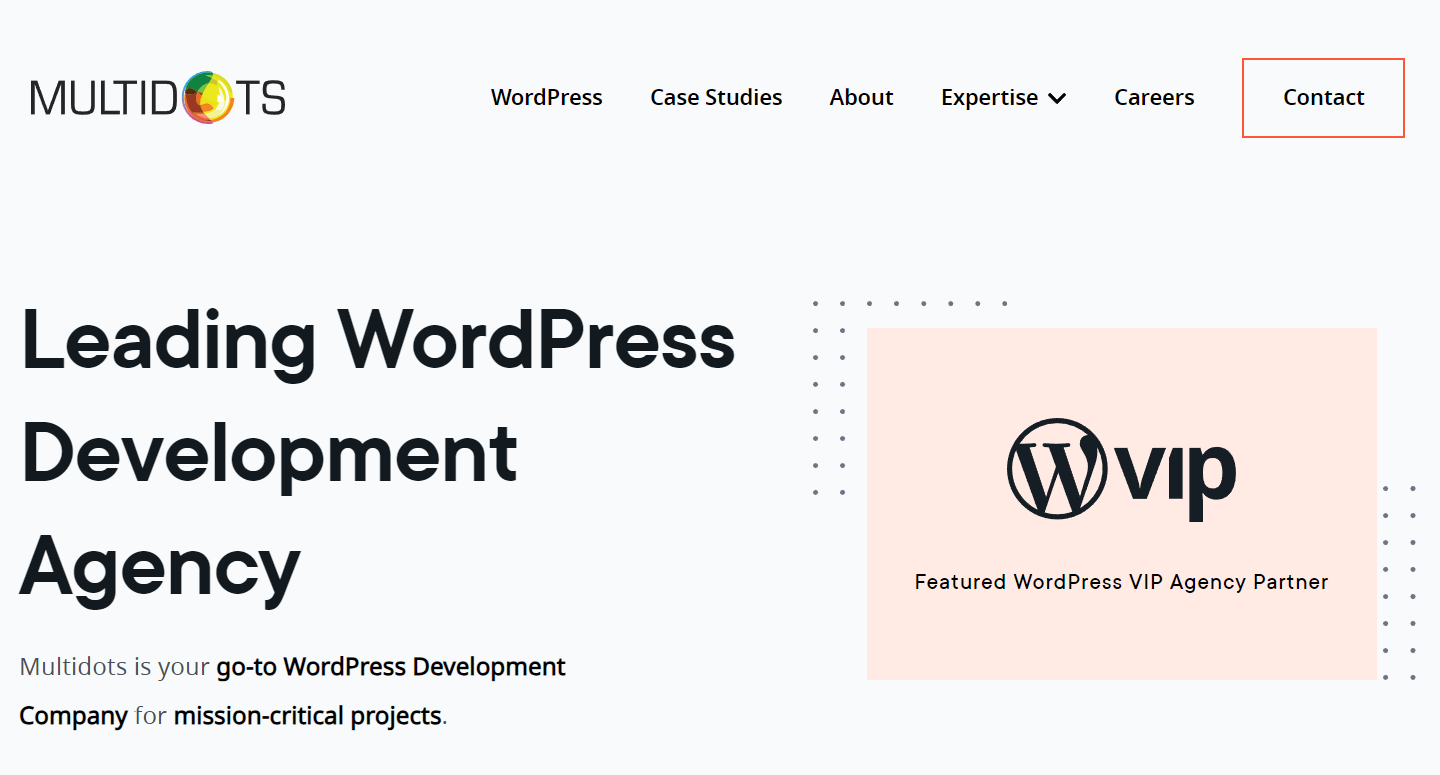The width and height of the screenshot is (1440, 775).
Task: Click the outlined Contact button
Action: 1323,98
